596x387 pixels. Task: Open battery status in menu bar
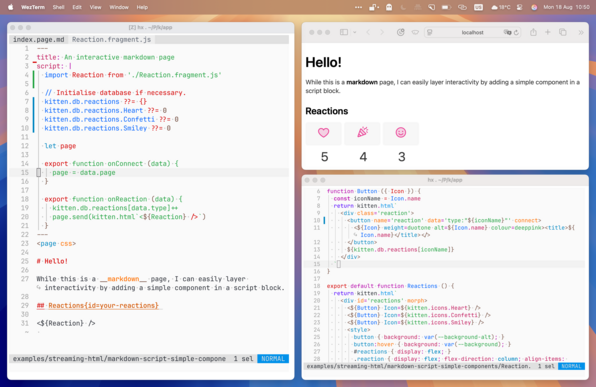(x=446, y=7)
